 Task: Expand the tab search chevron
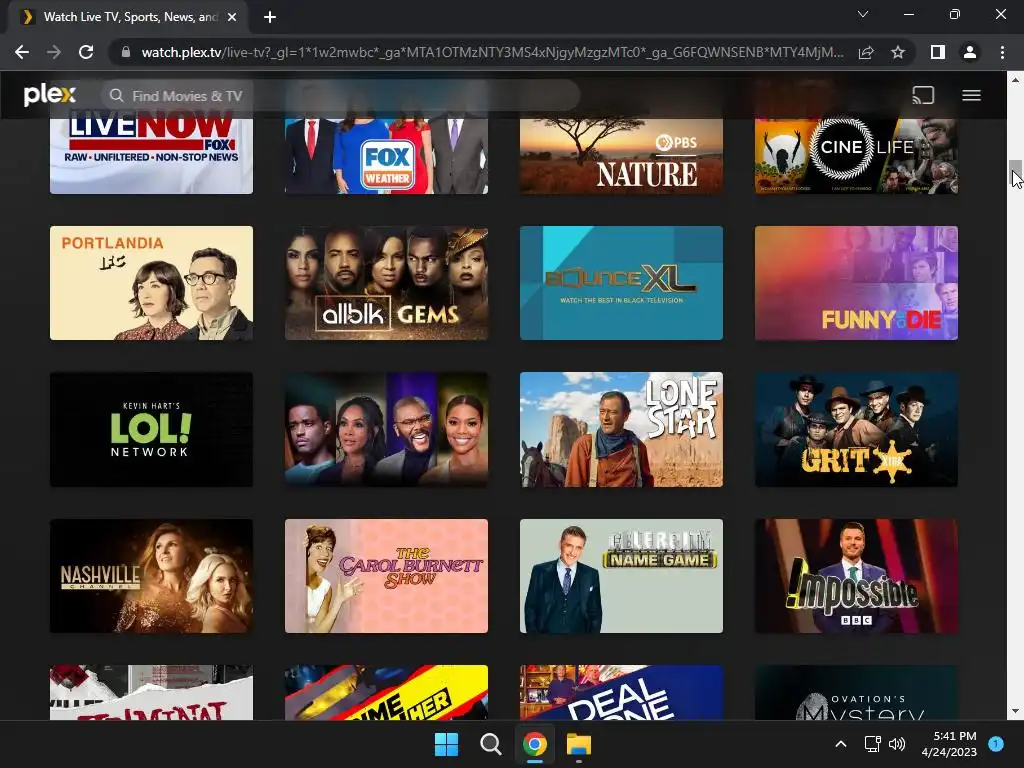(863, 14)
